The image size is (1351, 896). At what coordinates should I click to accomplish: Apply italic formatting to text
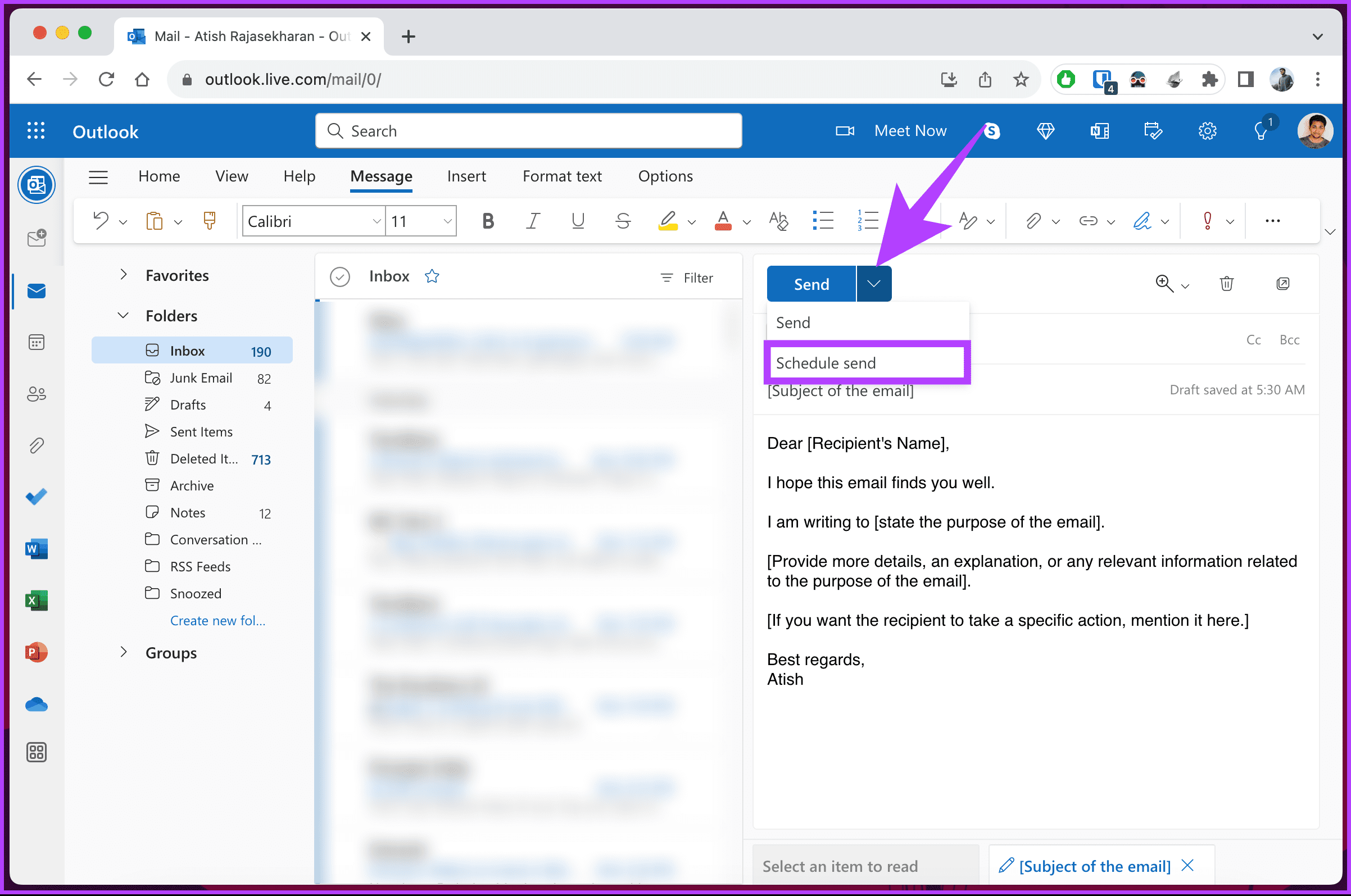533,221
